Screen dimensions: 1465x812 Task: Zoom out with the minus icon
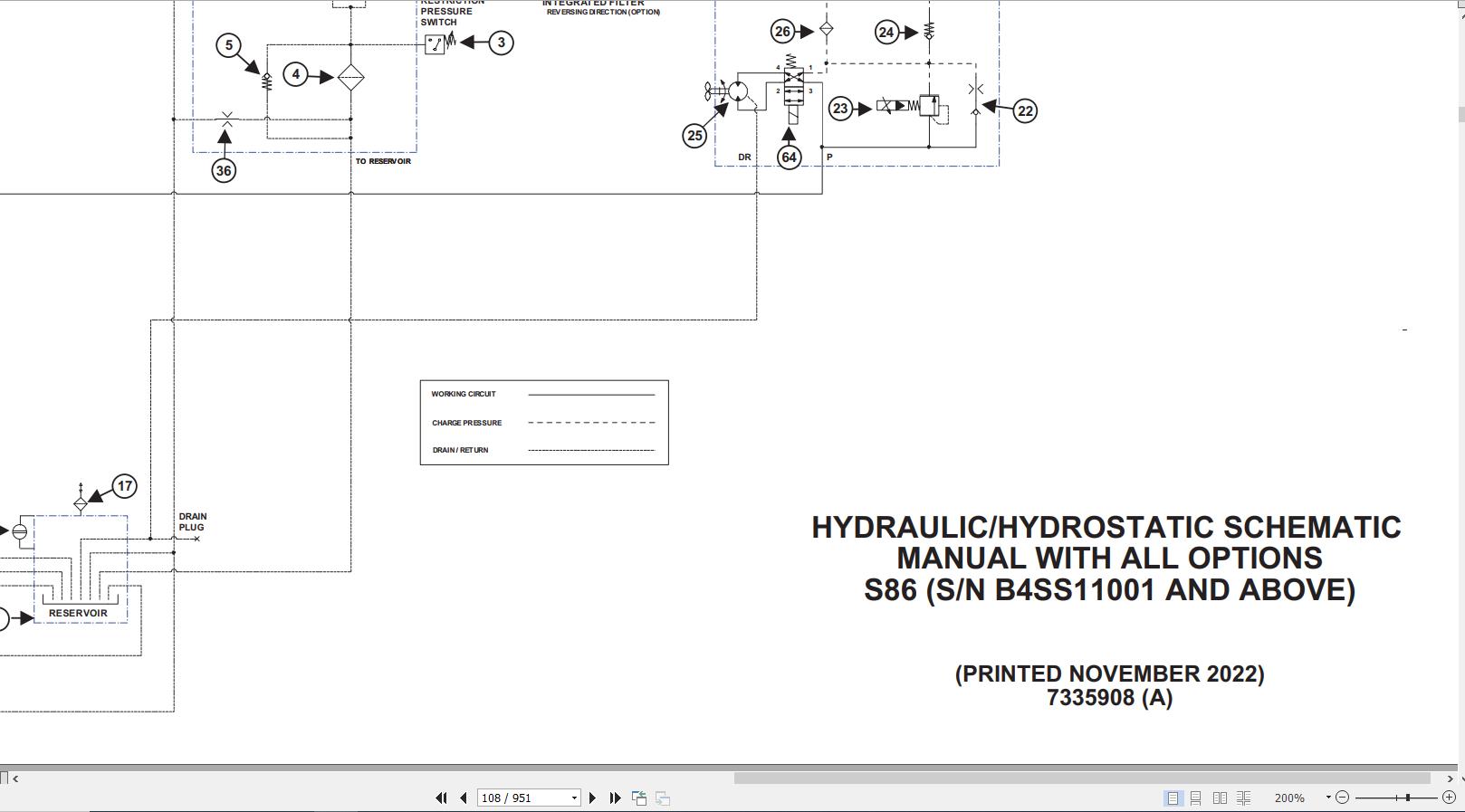(1342, 798)
